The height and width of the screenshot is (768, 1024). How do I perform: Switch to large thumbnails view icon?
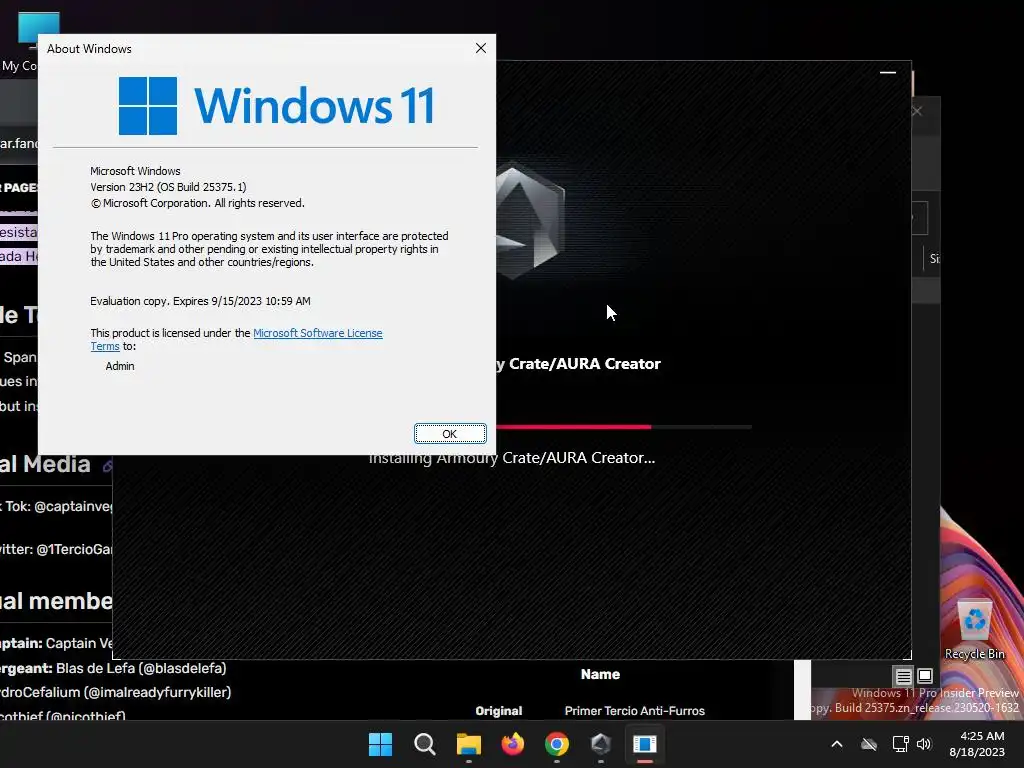[x=925, y=676]
